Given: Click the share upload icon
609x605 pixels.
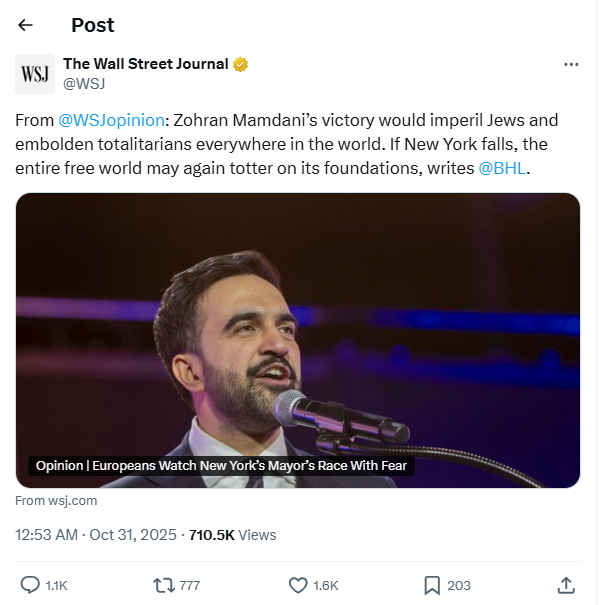Looking at the screenshot, I should pyautogui.click(x=565, y=585).
